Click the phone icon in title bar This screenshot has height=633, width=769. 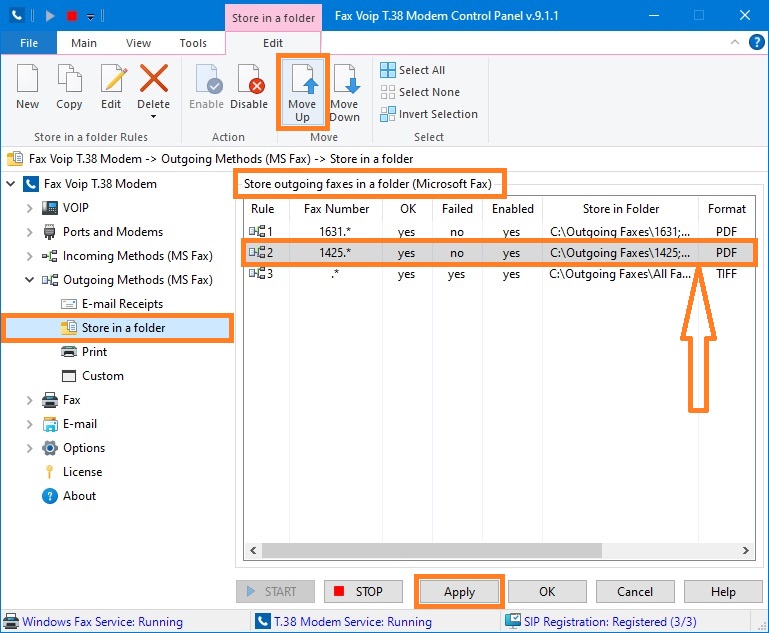coord(17,16)
